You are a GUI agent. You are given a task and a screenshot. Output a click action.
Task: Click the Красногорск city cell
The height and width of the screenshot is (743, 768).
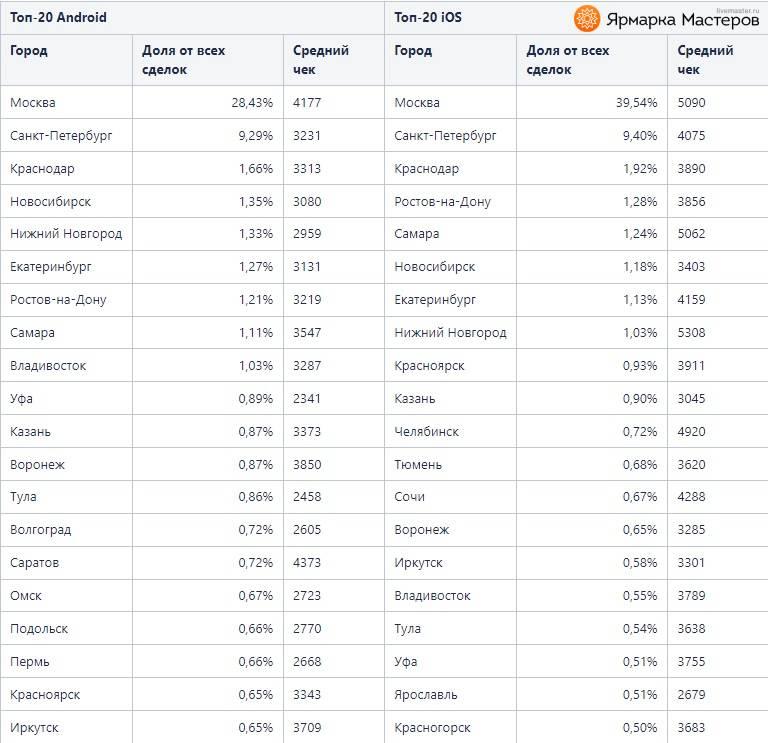433,728
